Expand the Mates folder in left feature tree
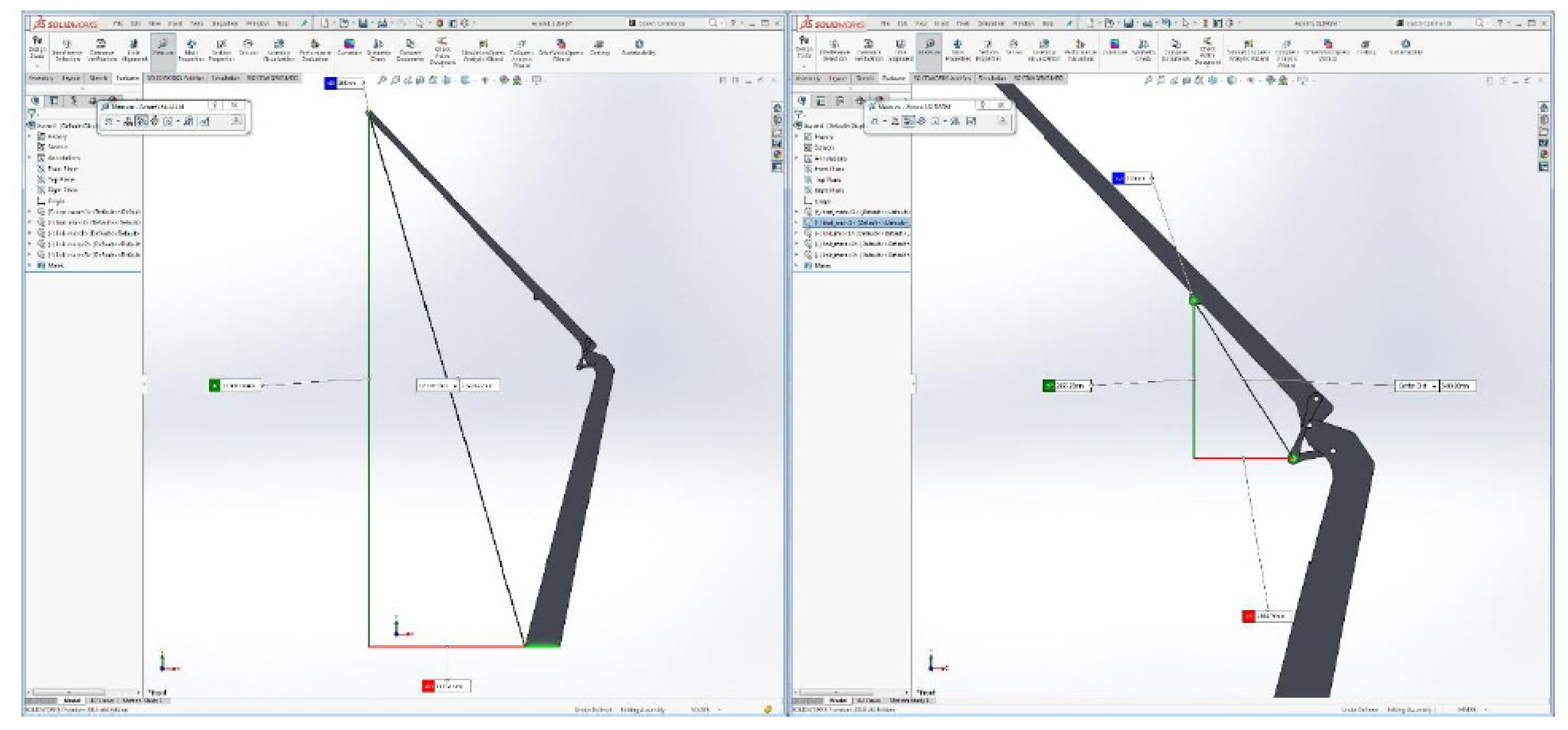Screen dimensions: 1568x730 click(30, 265)
